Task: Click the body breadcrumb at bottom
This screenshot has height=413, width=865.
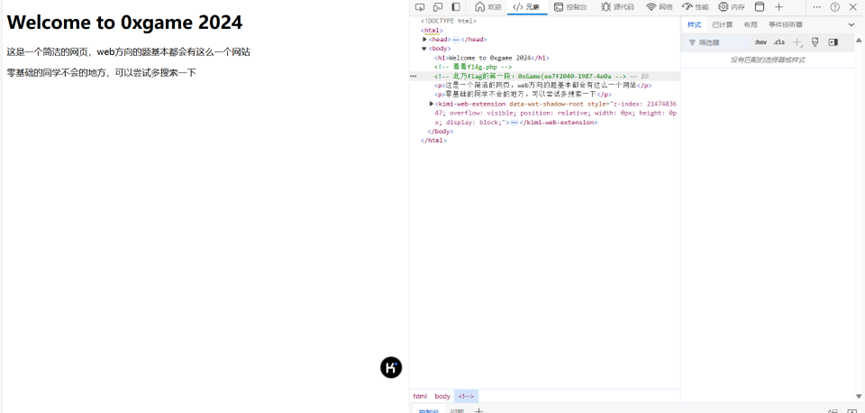Action: pyautogui.click(x=441, y=396)
